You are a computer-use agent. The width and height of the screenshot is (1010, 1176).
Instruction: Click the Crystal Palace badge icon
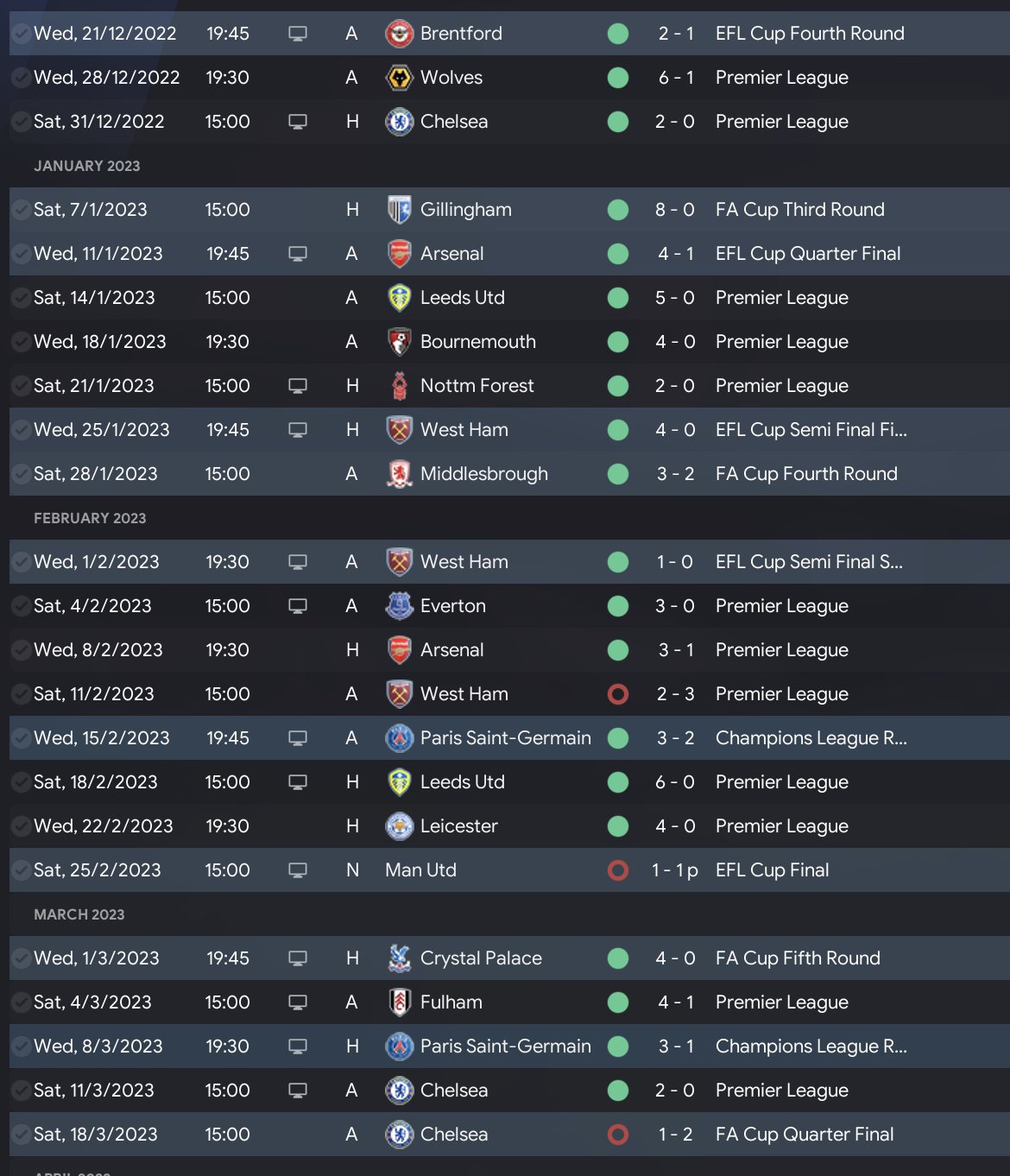[x=399, y=958]
